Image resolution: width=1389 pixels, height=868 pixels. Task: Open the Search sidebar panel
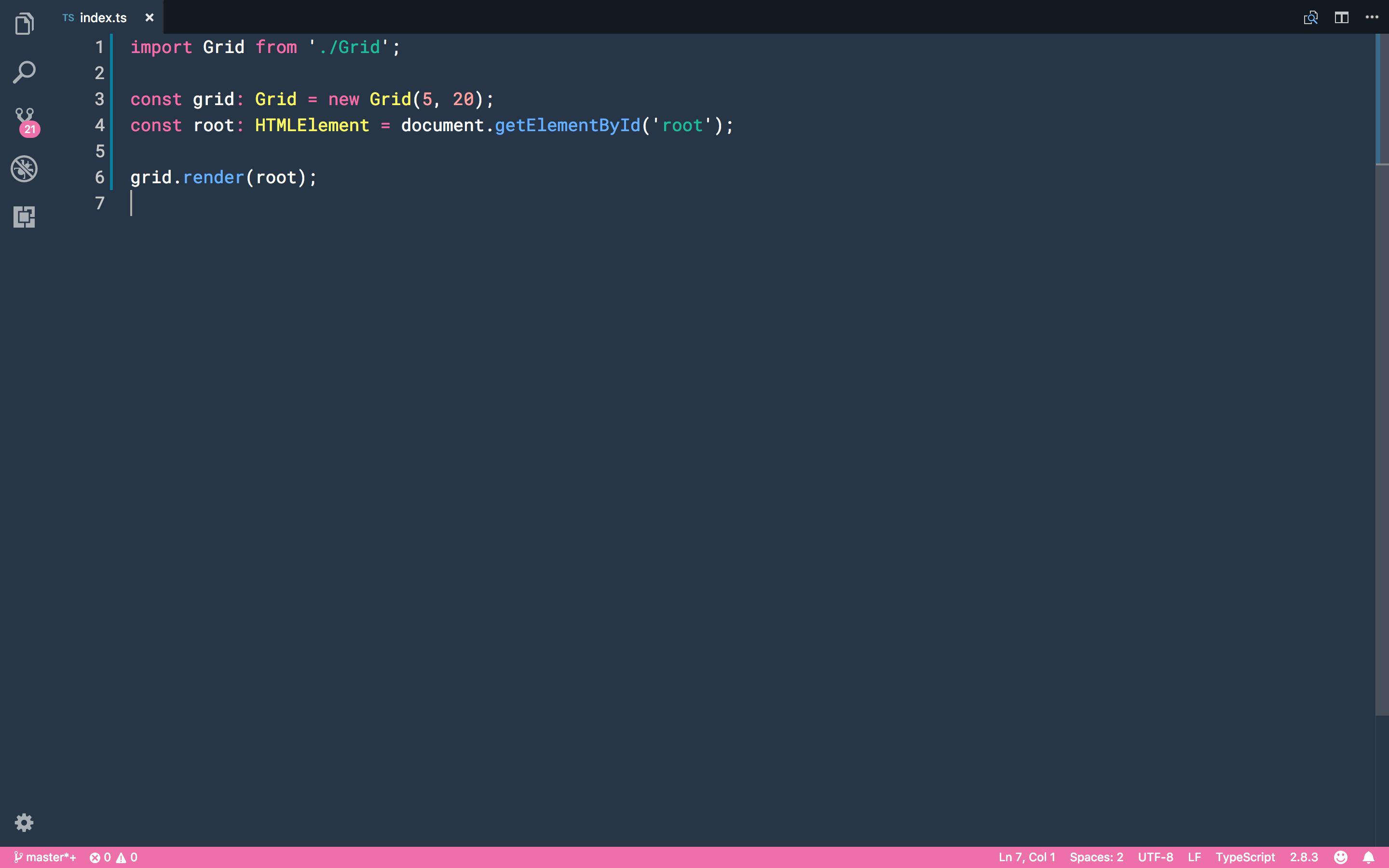coord(24,72)
